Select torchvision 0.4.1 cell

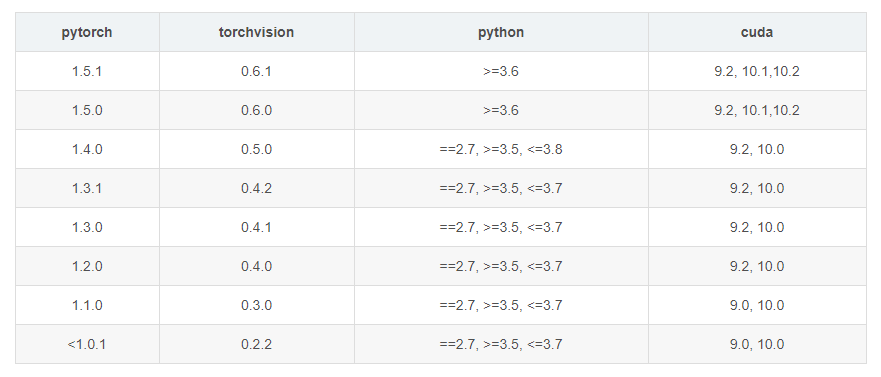click(257, 227)
